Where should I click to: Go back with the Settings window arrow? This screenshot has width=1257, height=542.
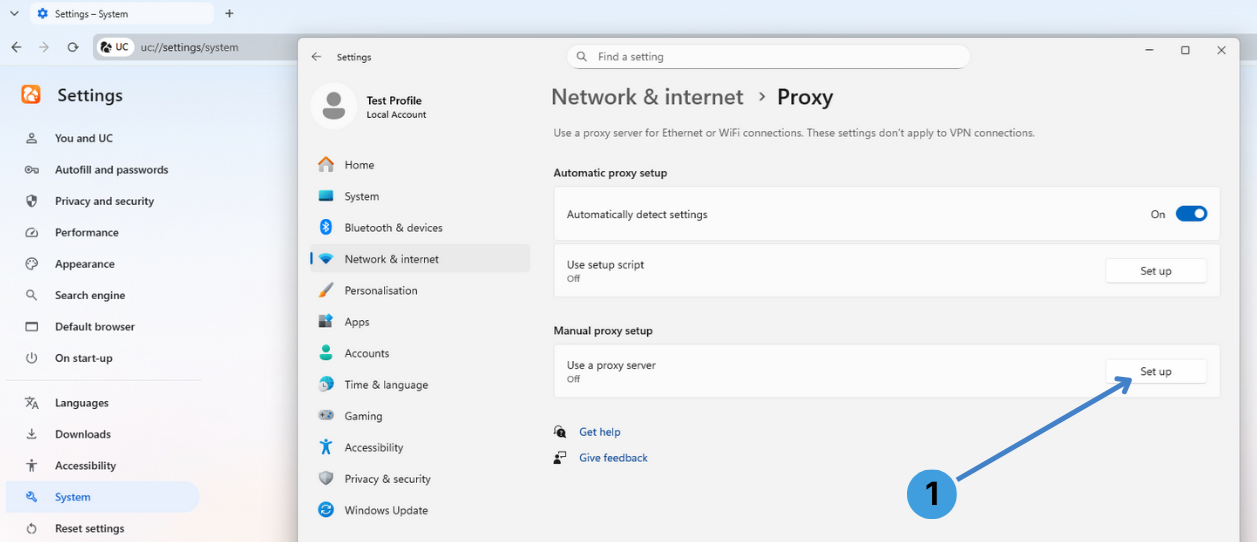(316, 57)
